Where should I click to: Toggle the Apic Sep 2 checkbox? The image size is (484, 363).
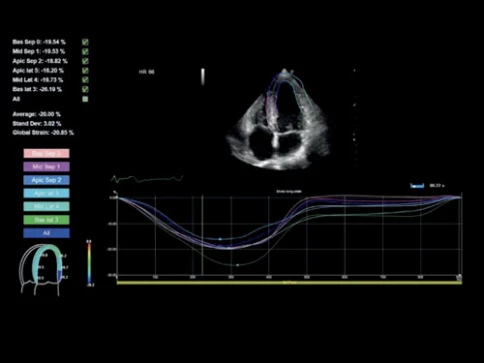click(x=85, y=61)
